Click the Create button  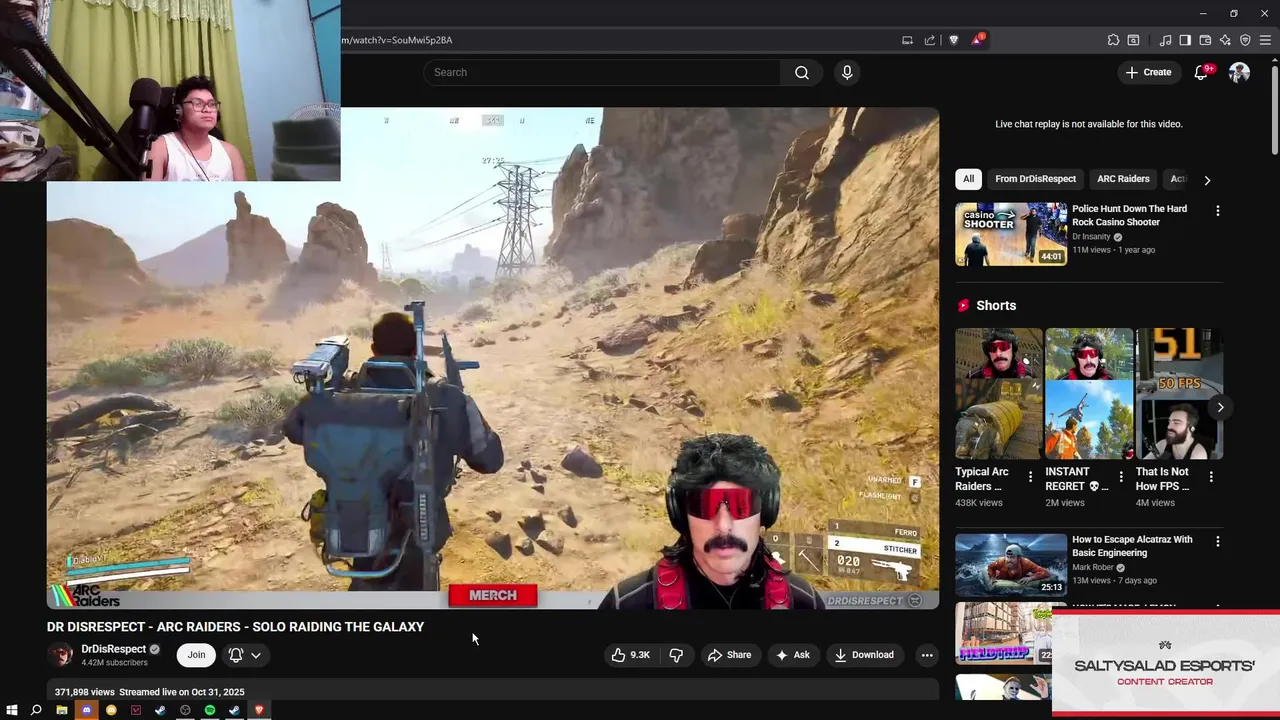(x=1148, y=72)
